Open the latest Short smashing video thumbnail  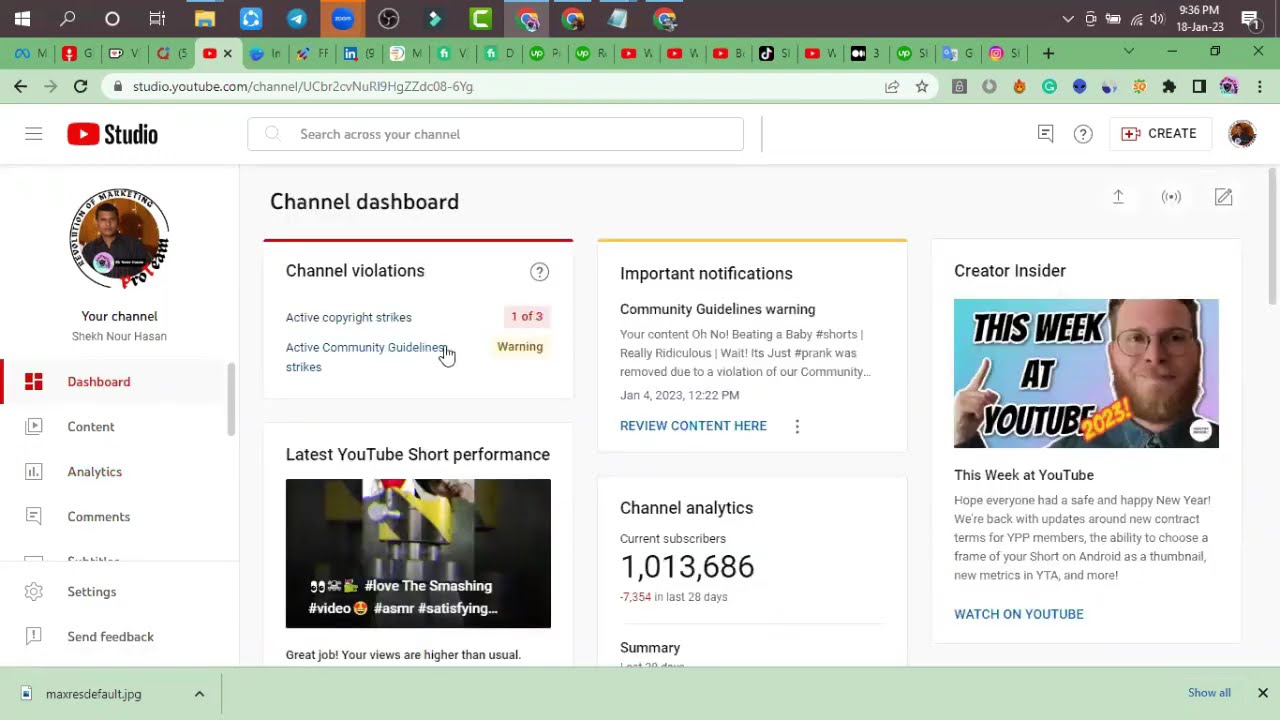pos(418,553)
